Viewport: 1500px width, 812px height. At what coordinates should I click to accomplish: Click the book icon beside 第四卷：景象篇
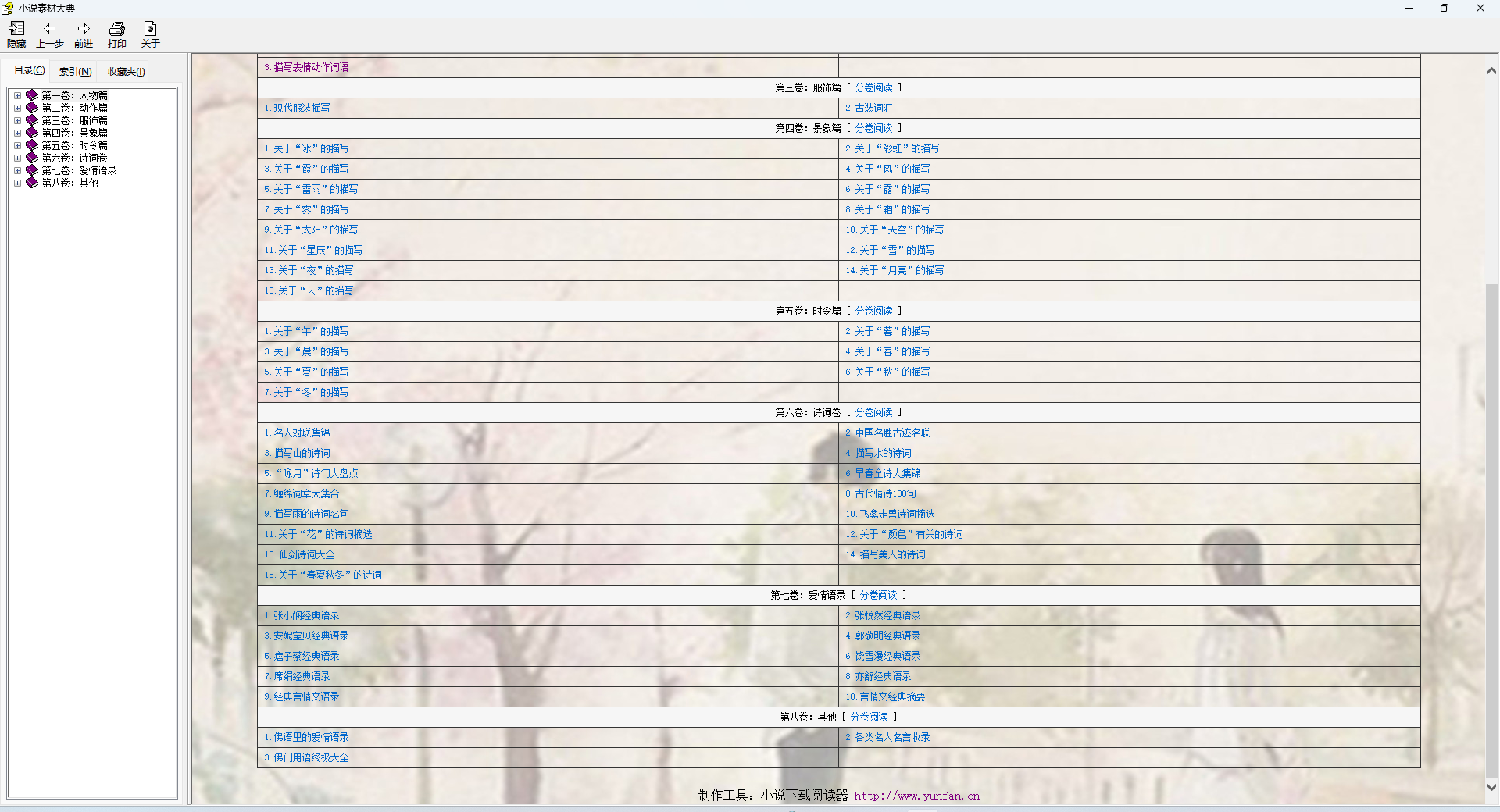tap(32, 133)
